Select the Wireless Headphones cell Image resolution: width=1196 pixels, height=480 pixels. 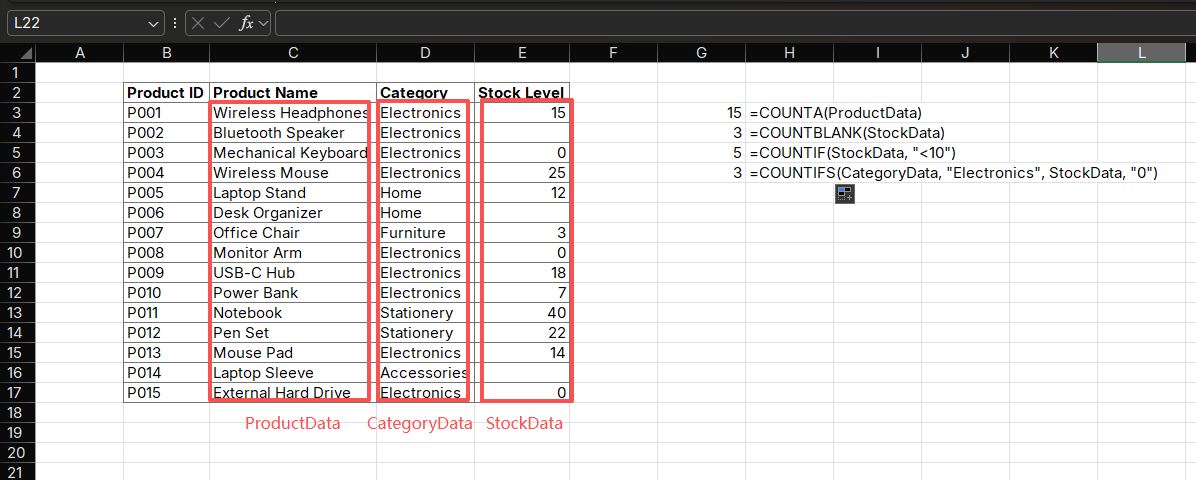coord(291,113)
